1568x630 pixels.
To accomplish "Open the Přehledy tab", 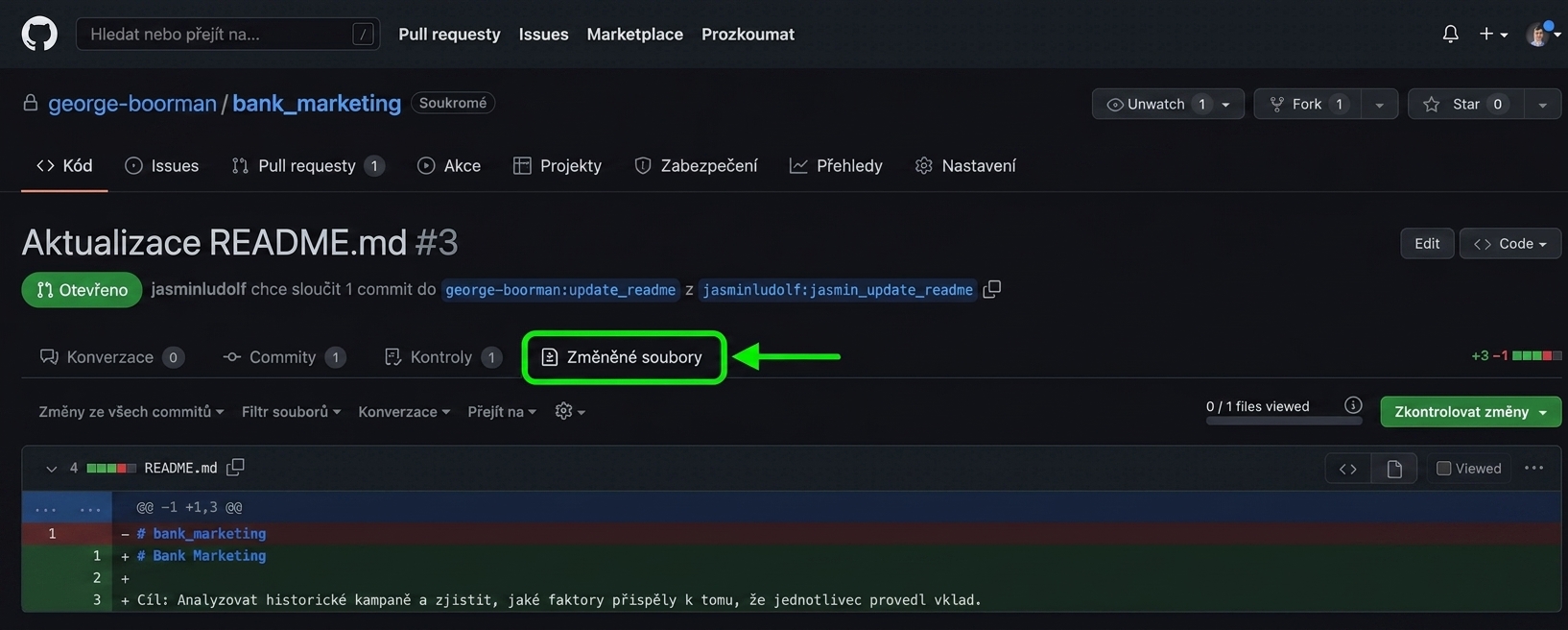I will tap(836, 165).
